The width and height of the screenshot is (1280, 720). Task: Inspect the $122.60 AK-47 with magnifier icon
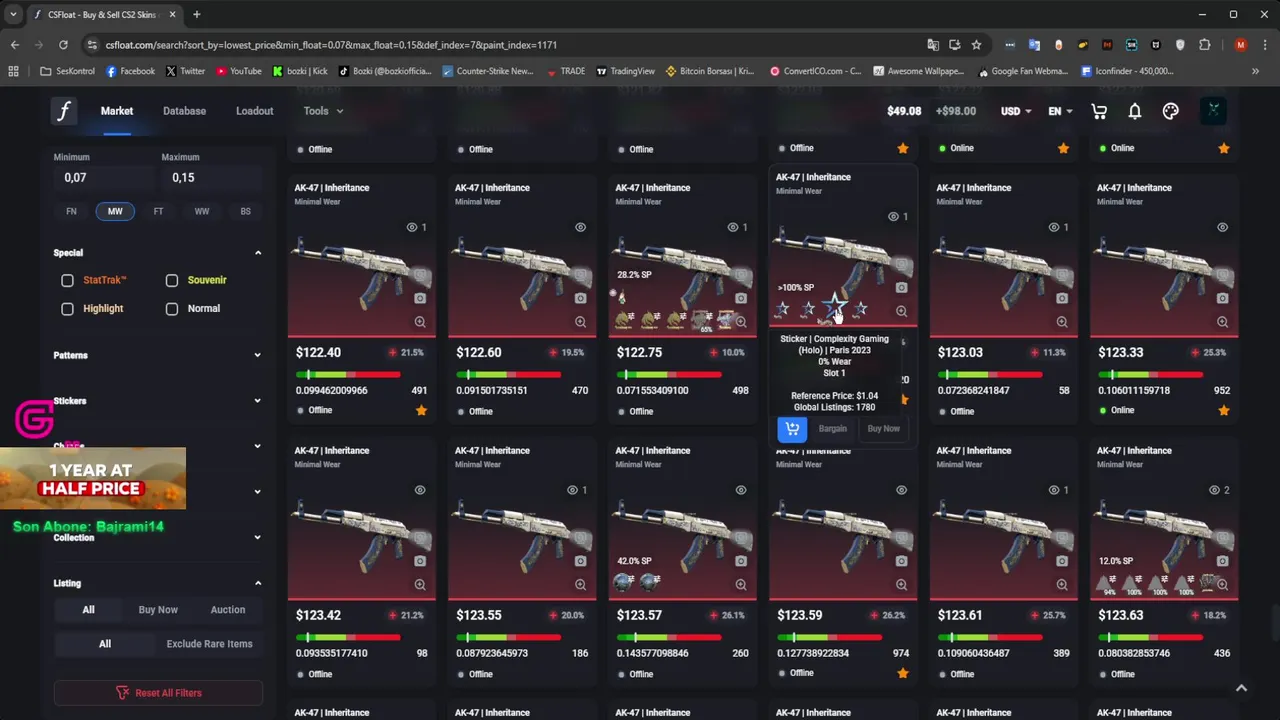(580, 322)
